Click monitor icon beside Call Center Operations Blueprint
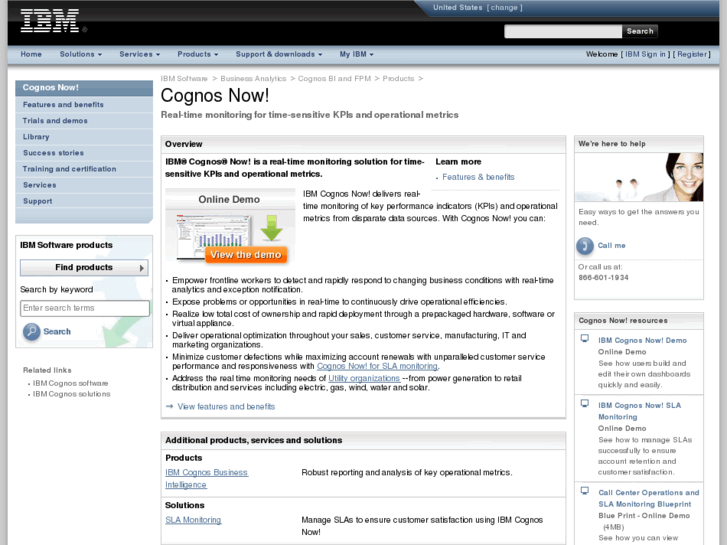The width and height of the screenshot is (727, 545). pyautogui.click(x=585, y=491)
